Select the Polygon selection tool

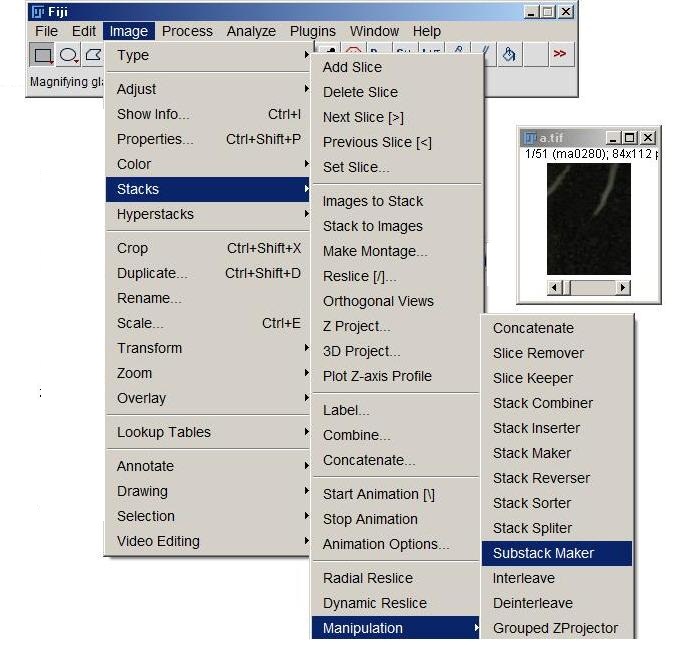click(x=93, y=55)
